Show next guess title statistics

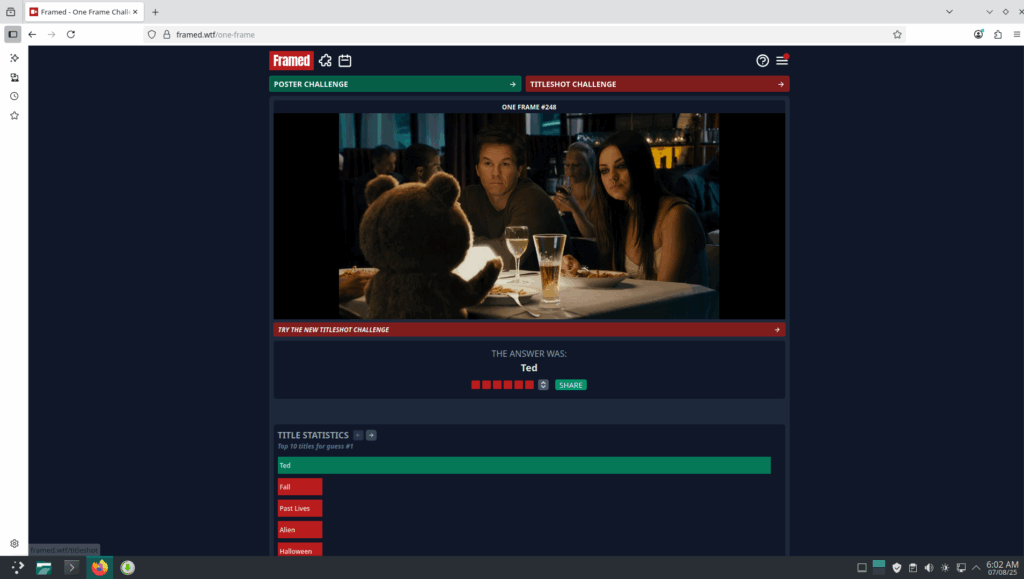(371, 435)
